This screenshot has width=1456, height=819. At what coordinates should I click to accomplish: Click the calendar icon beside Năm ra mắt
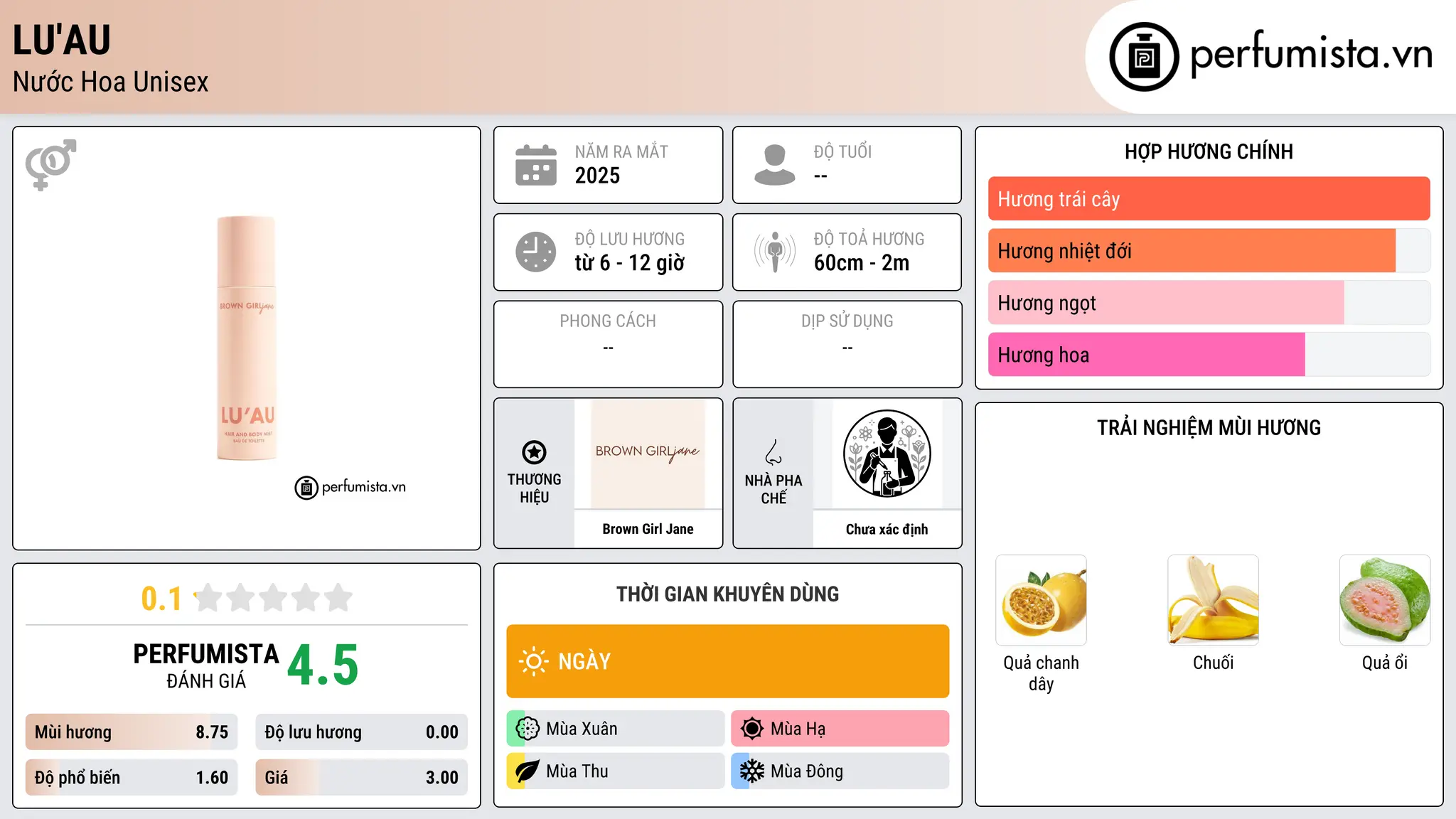coord(536,165)
